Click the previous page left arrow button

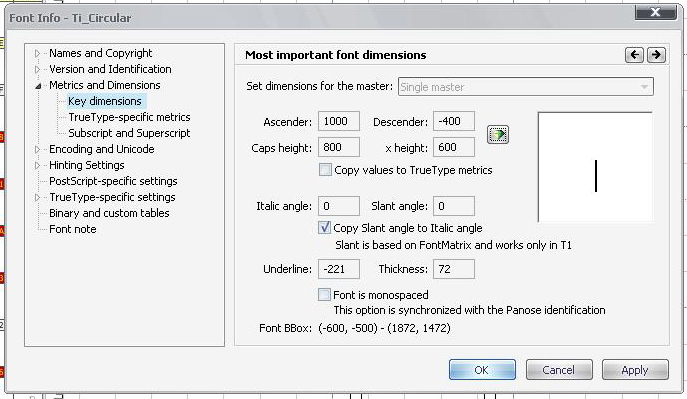tap(634, 55)
